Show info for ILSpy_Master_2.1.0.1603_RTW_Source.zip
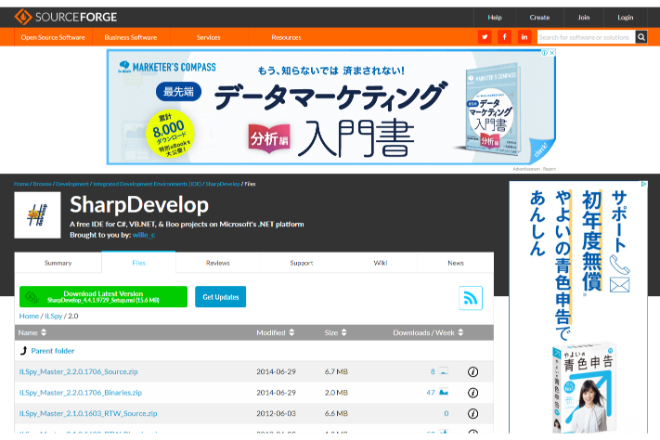 click(x=473, y=413)
